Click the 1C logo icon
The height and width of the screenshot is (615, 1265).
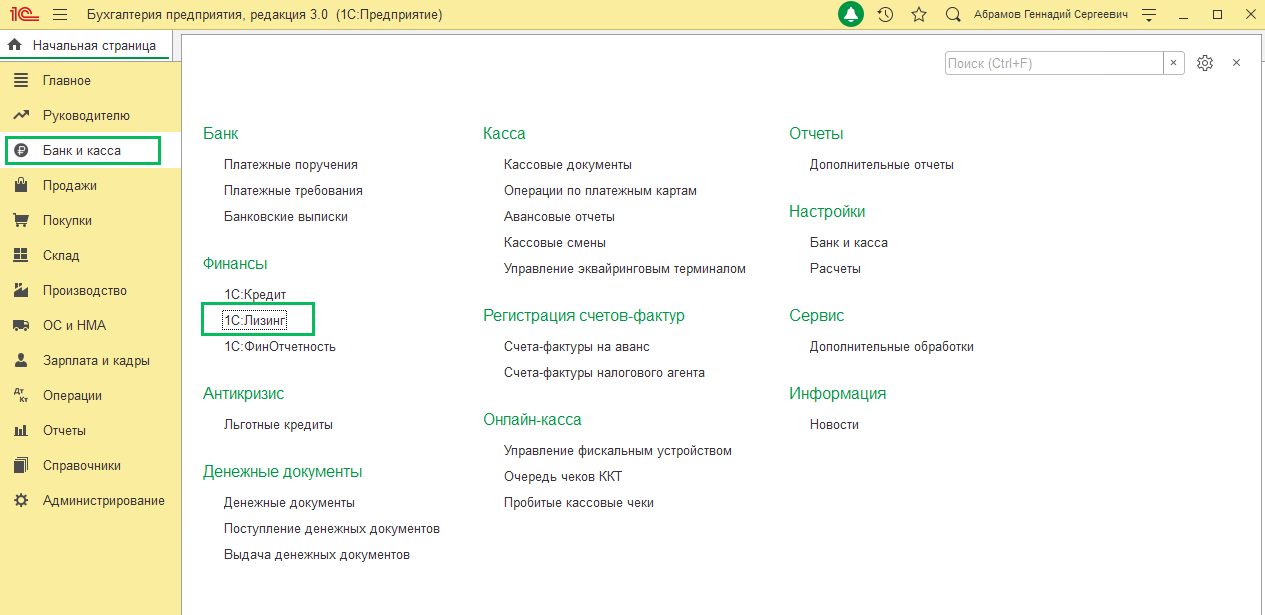[x=22, y=15]
